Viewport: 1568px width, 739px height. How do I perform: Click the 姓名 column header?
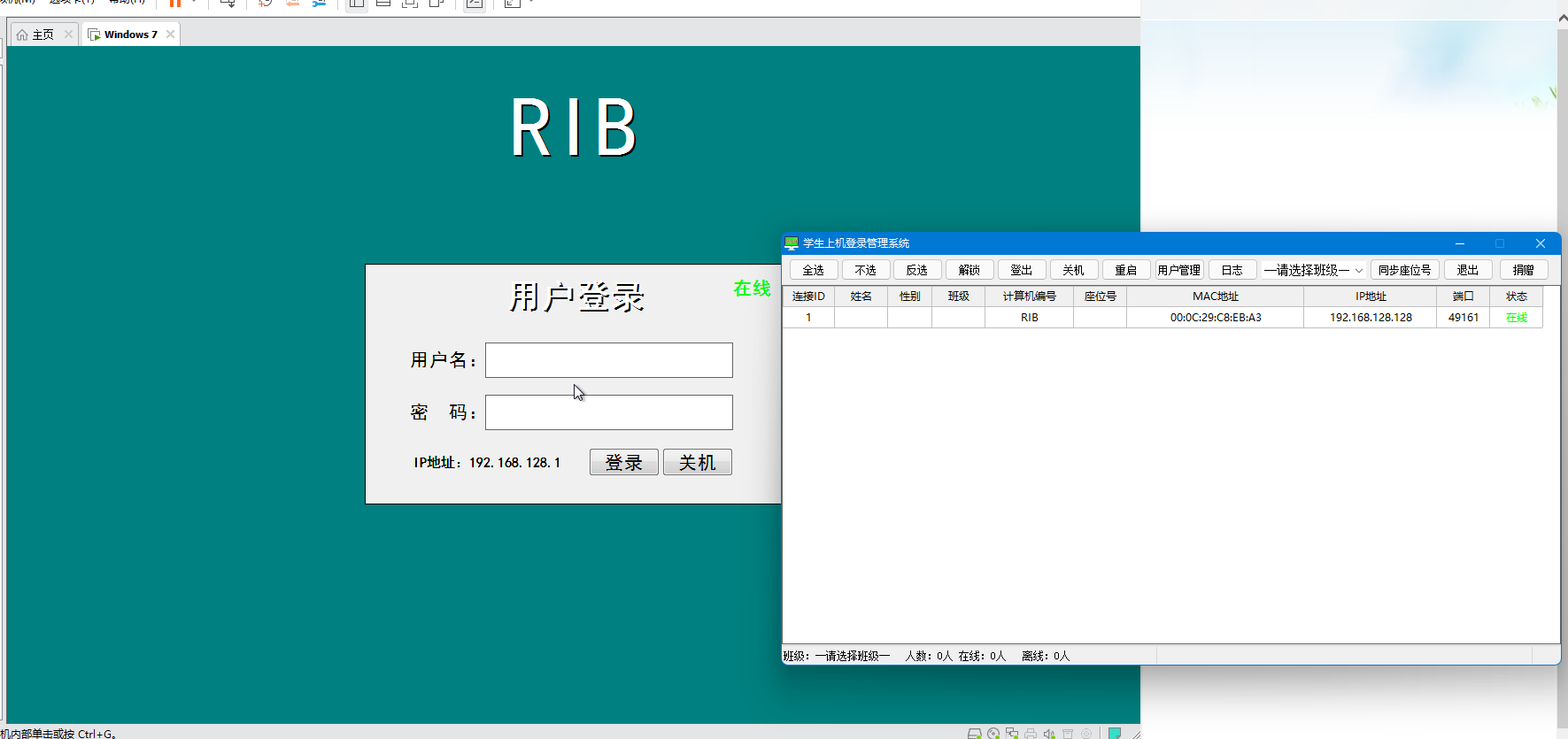[861, 296]
